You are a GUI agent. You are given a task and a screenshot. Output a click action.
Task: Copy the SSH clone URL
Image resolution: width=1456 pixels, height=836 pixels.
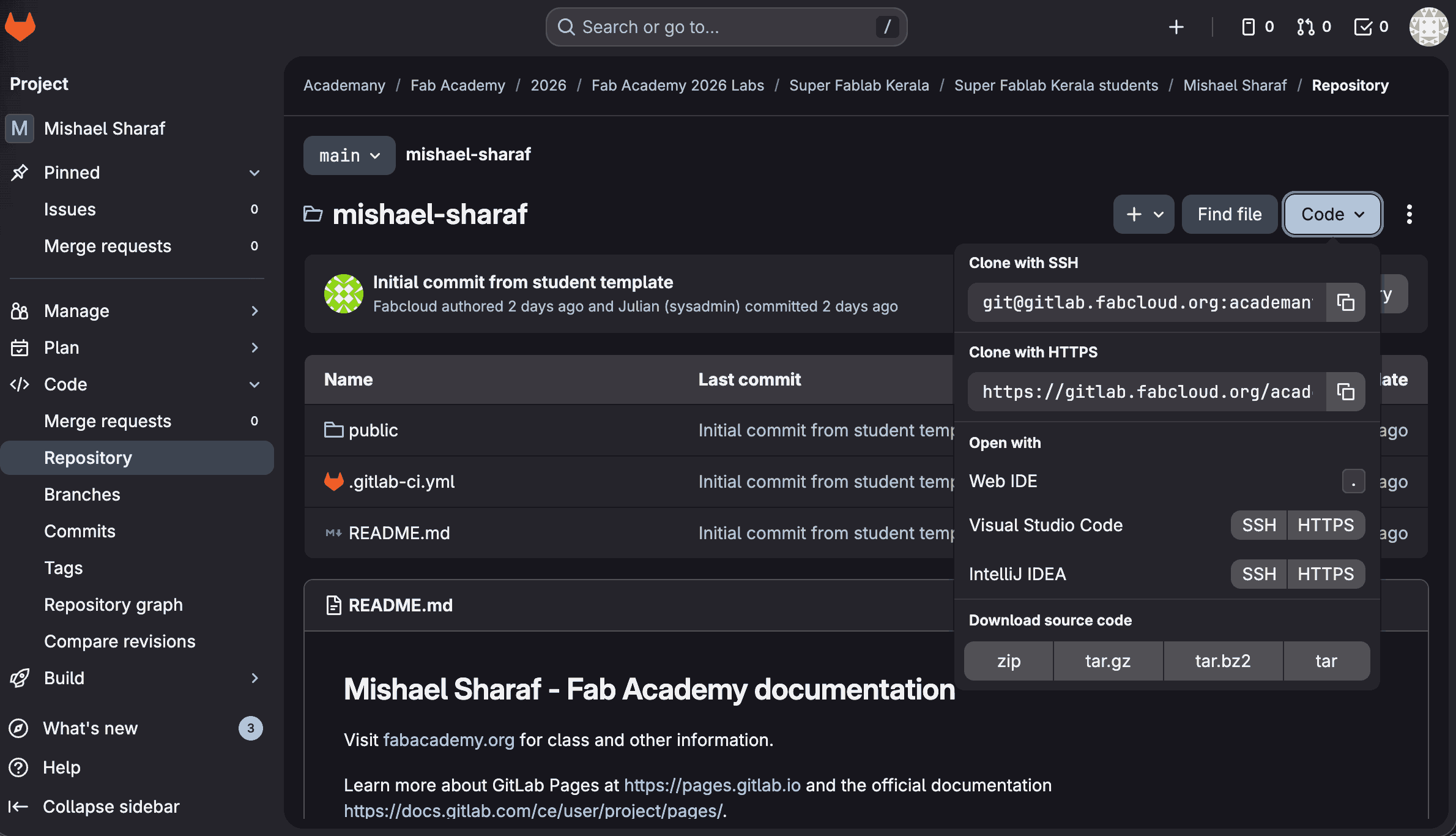(1345, 302)
